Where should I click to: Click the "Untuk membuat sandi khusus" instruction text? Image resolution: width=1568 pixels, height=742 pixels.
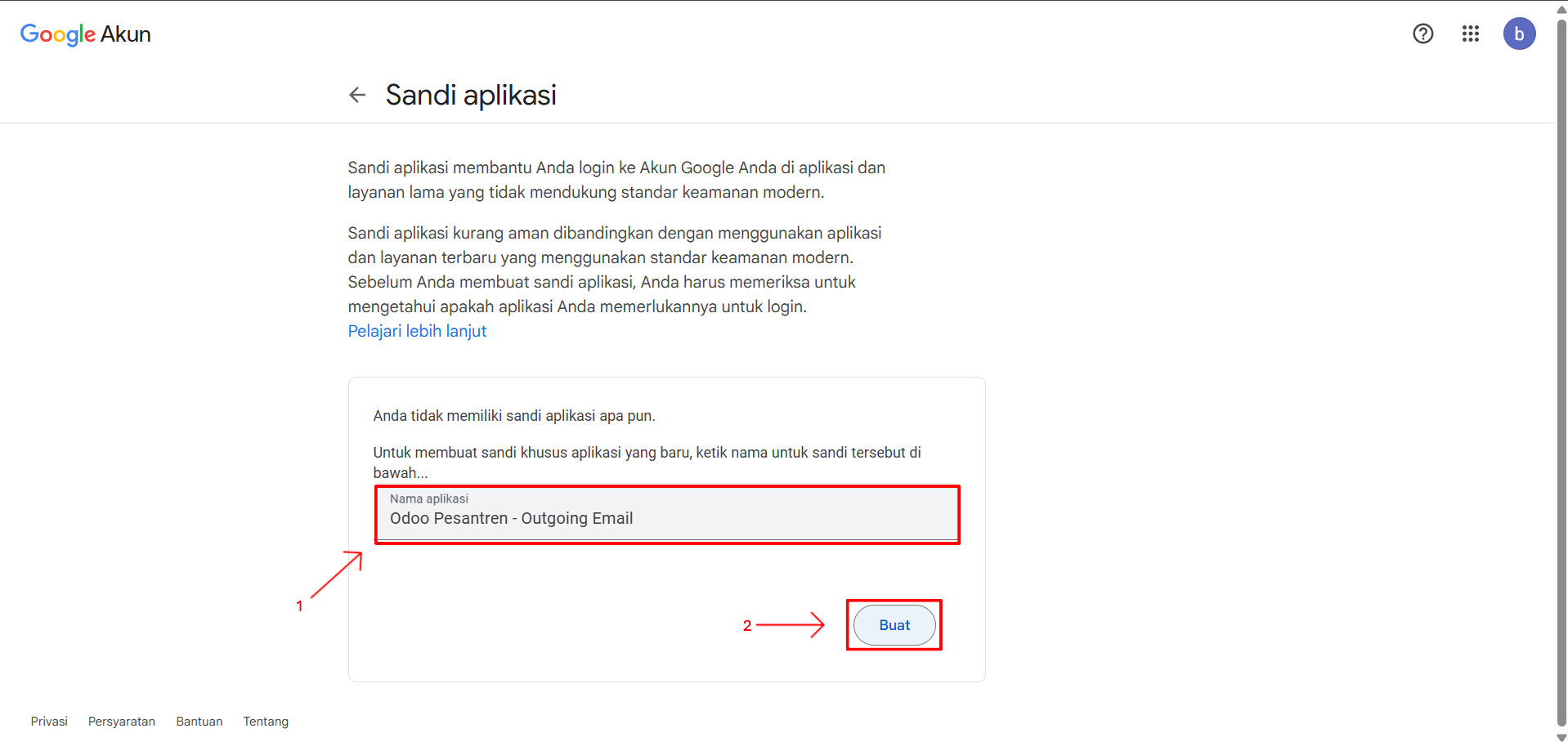click(x=646, y=453)
